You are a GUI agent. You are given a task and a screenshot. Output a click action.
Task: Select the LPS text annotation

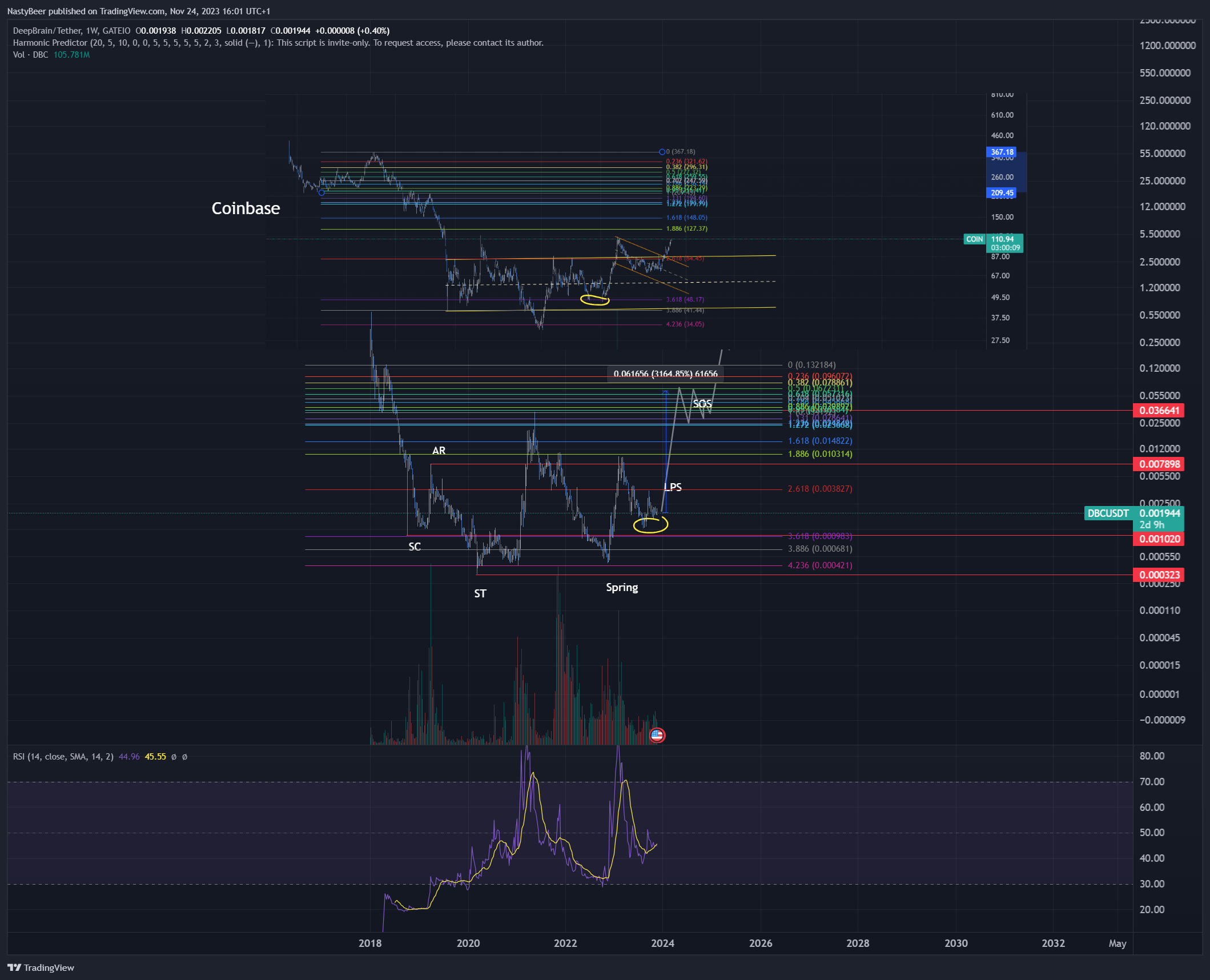pos(673,487)
